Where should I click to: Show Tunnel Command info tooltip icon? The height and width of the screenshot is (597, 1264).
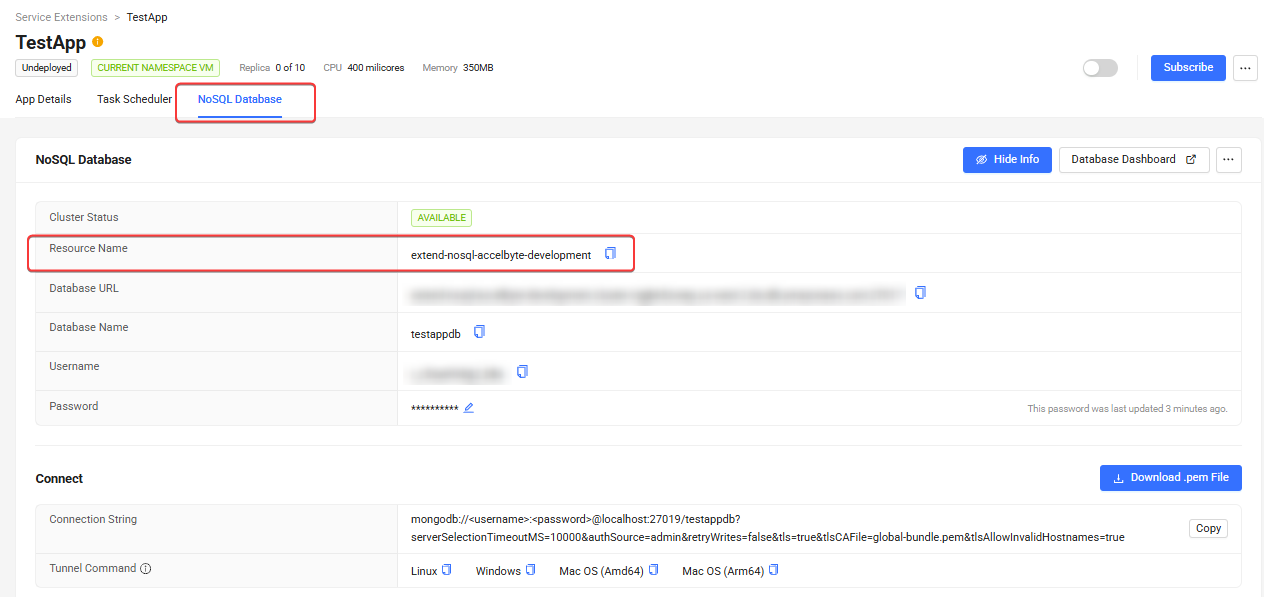pyautogui.click(x=145, y=569)
